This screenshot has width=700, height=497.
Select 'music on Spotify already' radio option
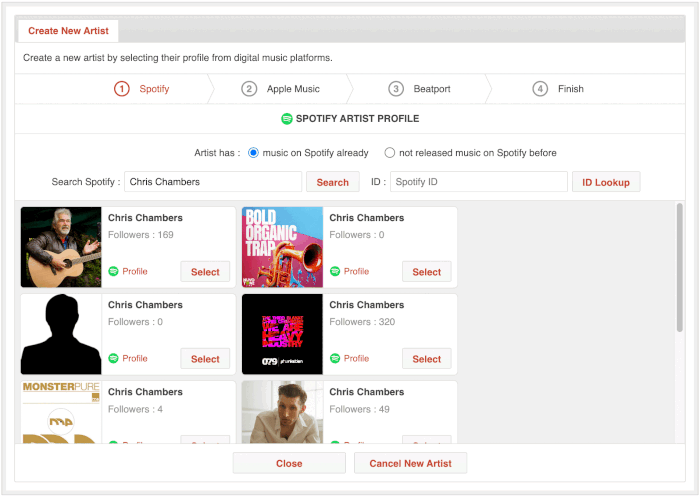tap(253, 153)
